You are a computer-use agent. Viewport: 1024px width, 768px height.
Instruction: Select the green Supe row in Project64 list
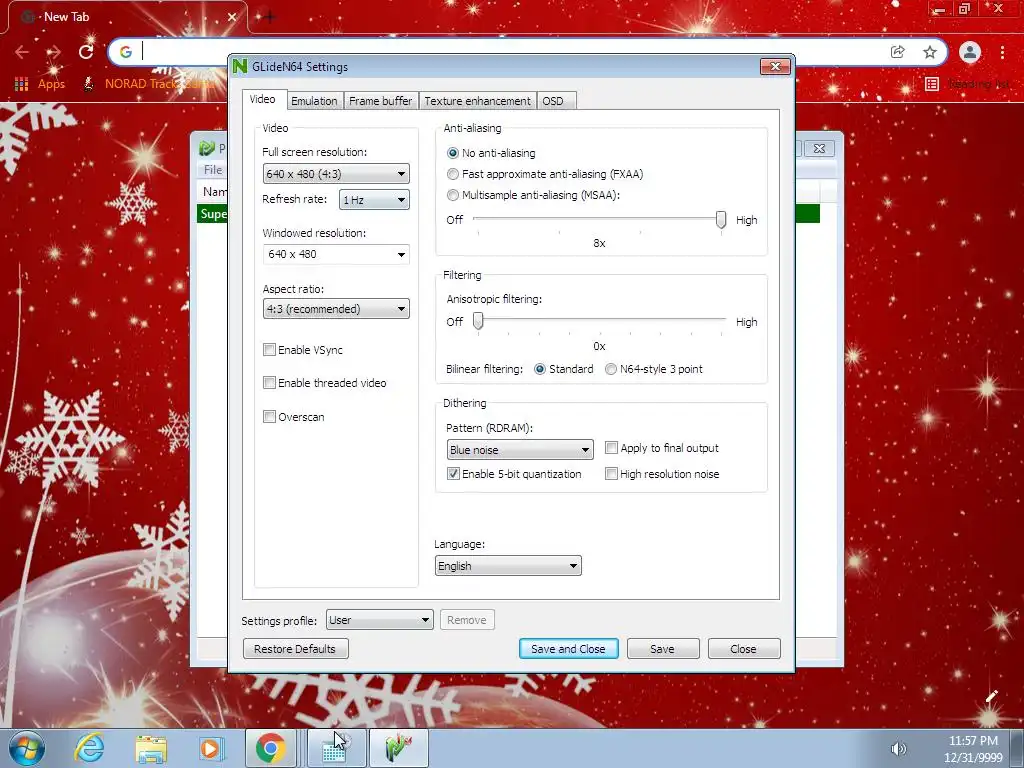click(x=213, y=214)
